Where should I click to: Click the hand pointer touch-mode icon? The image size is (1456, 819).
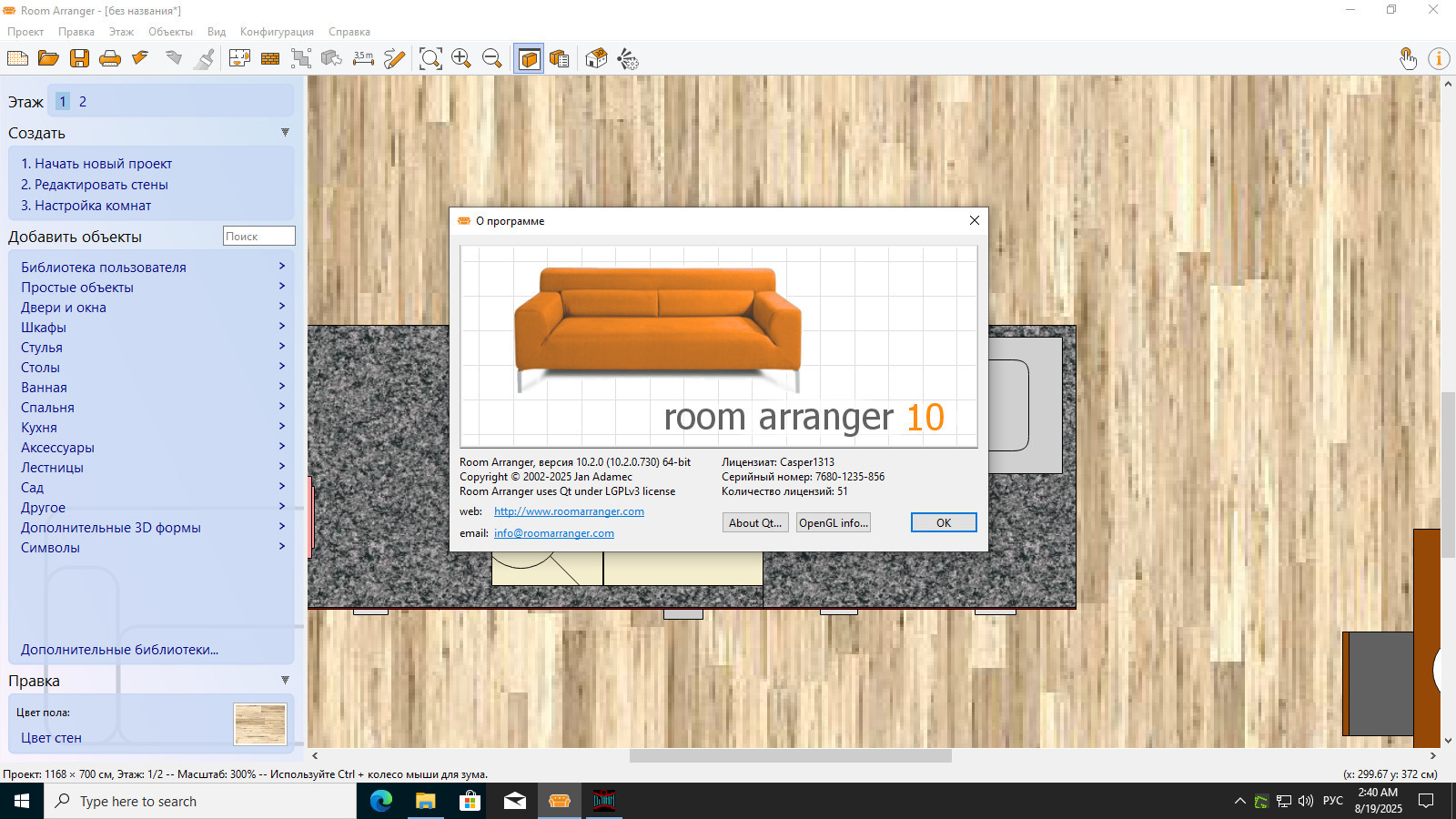click(x=1408, y=58)
